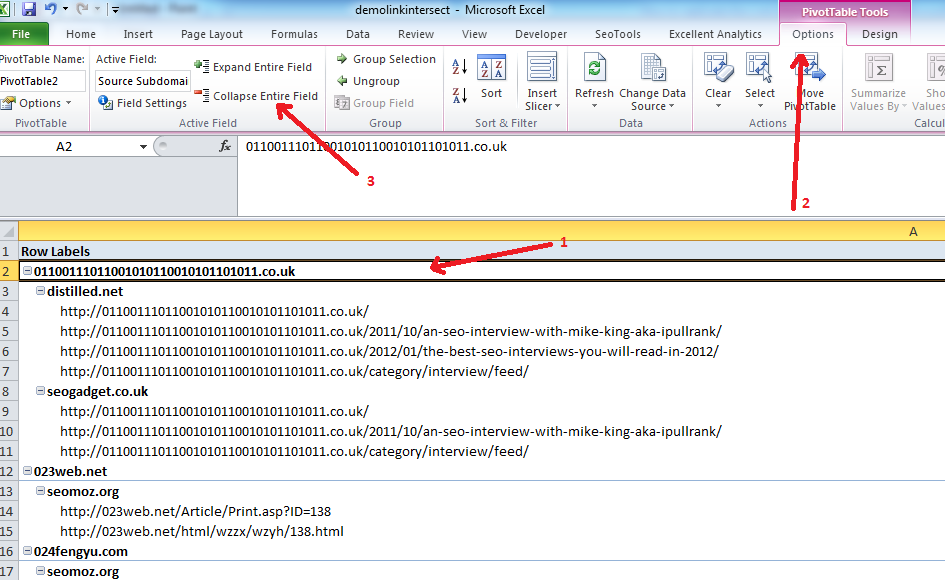Switch to the Design tab

coord(879,33)
